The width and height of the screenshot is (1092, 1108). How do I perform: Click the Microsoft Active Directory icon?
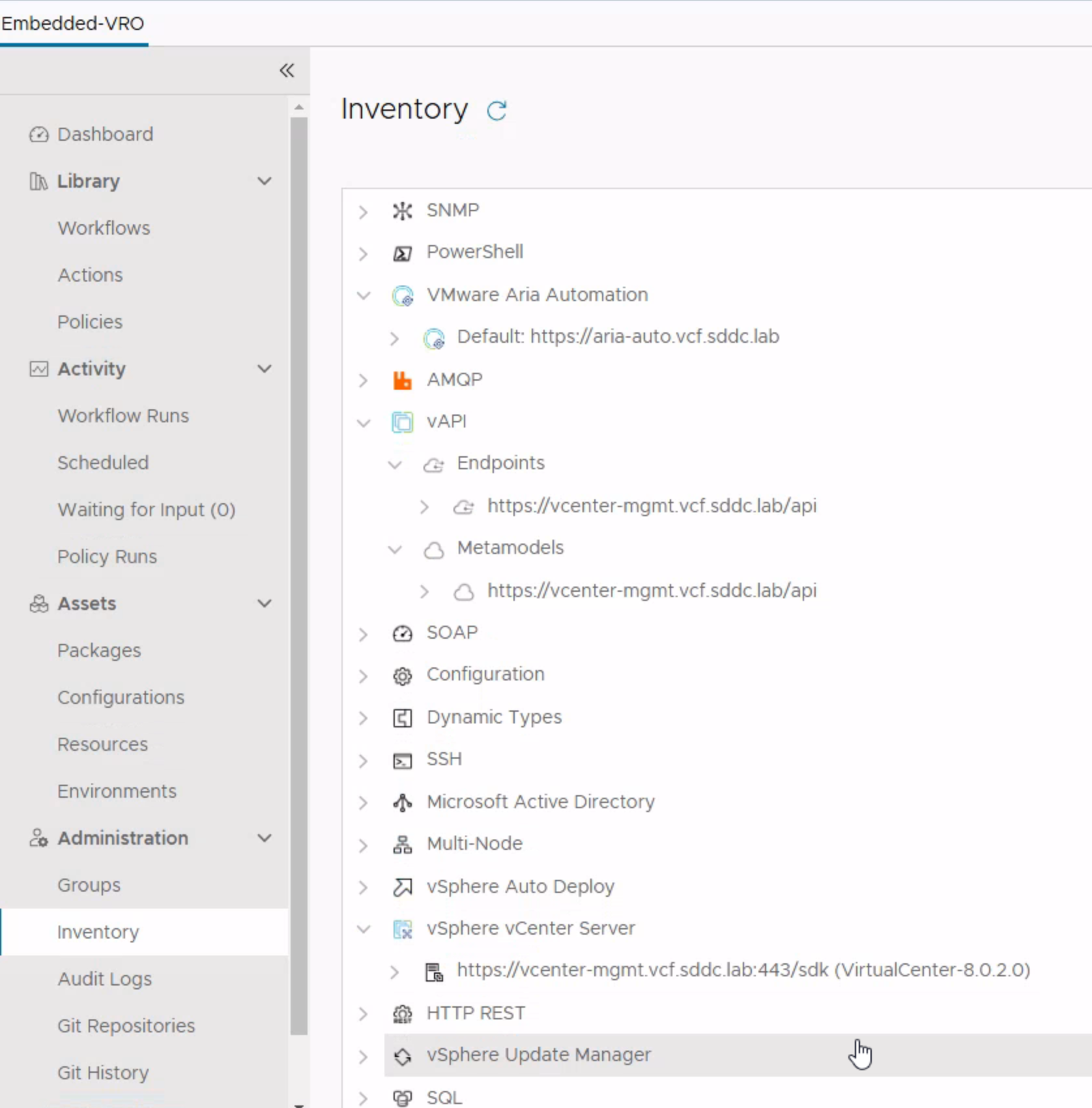pos(403,802)
